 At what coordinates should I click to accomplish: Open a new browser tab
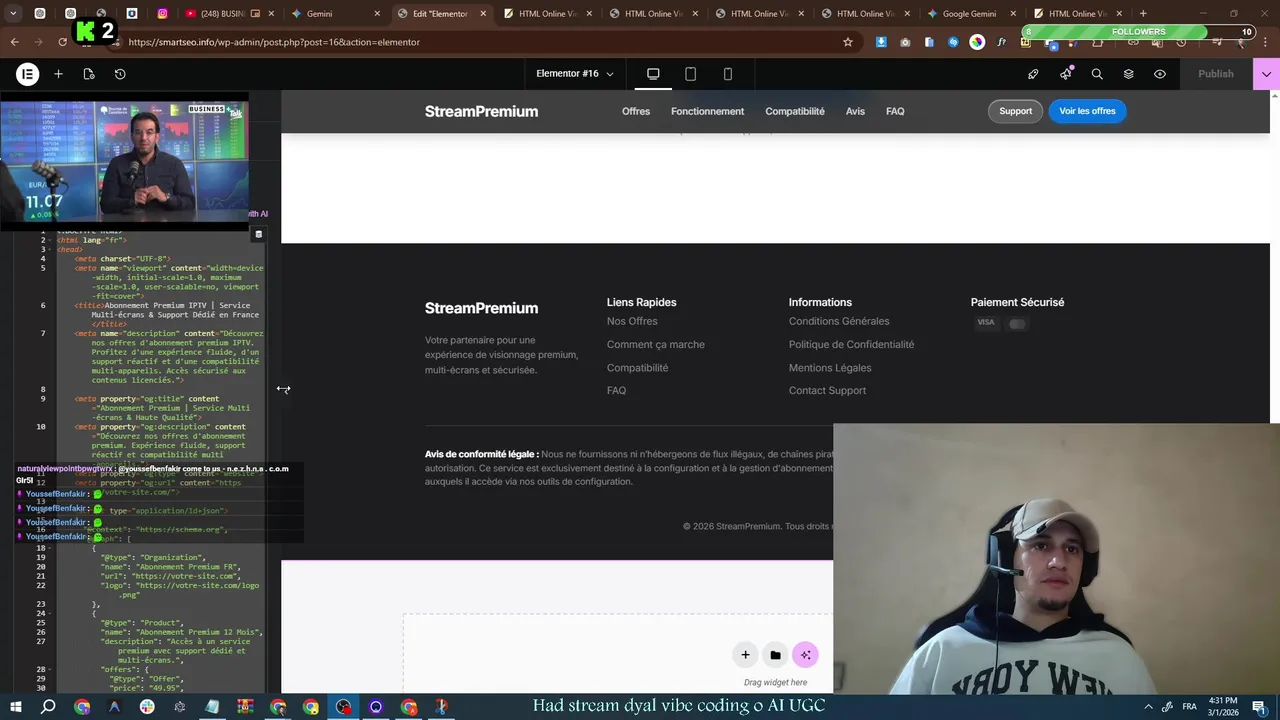1143,14
